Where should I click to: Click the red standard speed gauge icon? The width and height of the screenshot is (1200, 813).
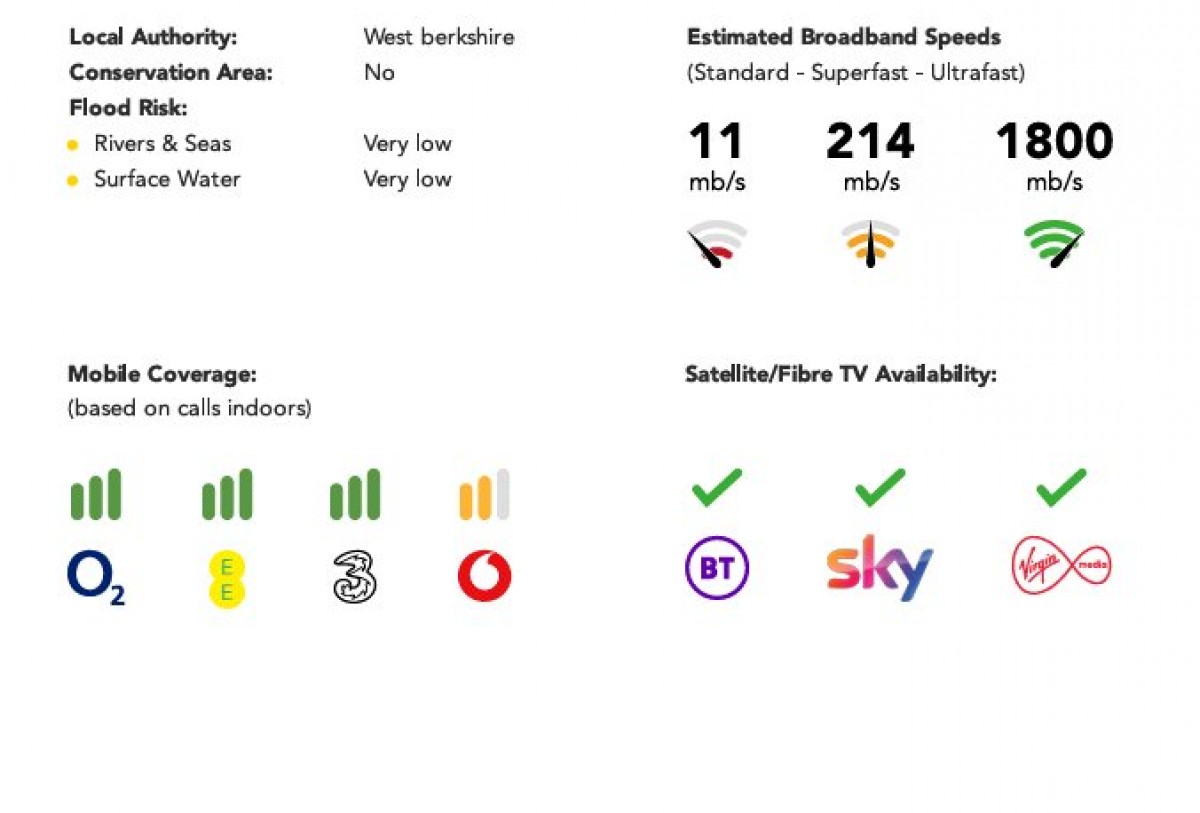coord(717,244)
